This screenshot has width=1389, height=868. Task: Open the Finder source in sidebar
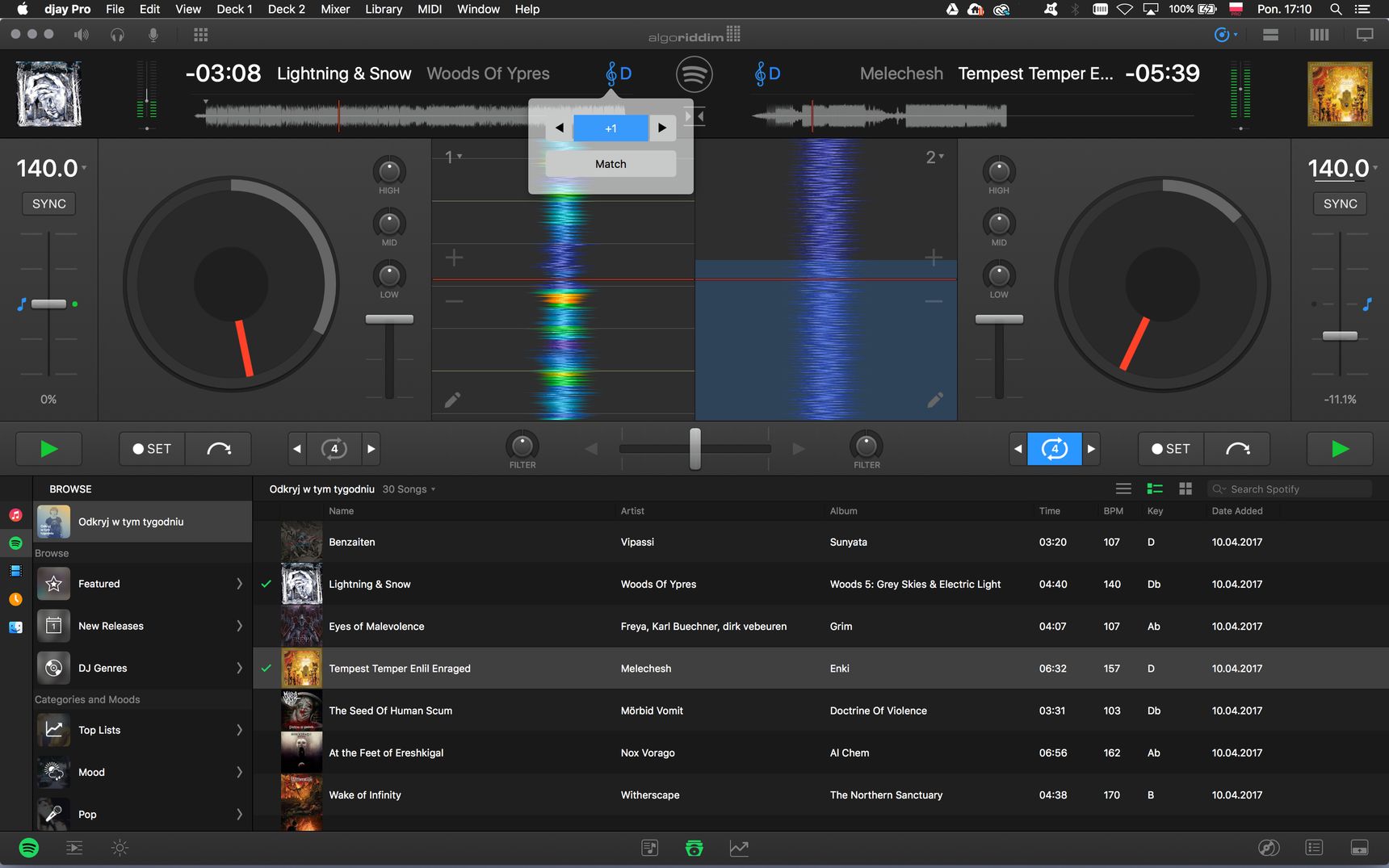point(15,627)
